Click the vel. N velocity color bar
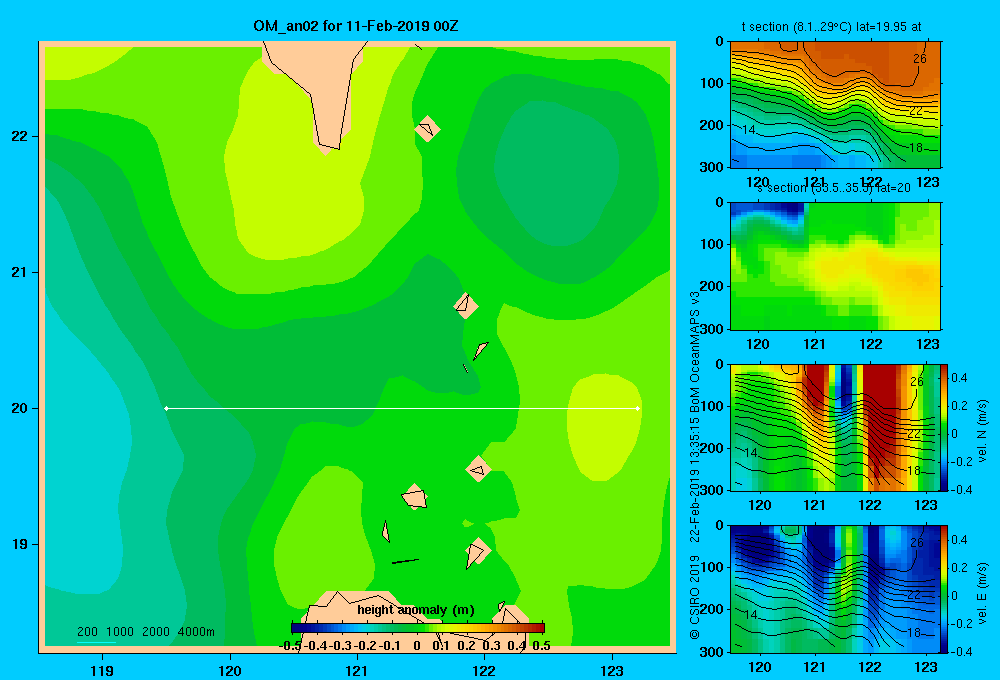1000x680 pixels. click(945, 427)
